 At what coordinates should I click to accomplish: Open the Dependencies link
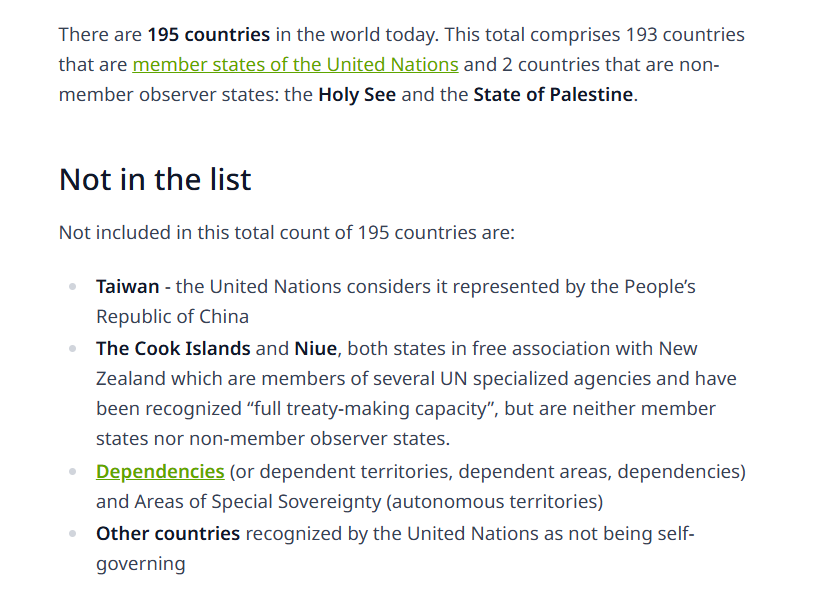coord(160,472)
